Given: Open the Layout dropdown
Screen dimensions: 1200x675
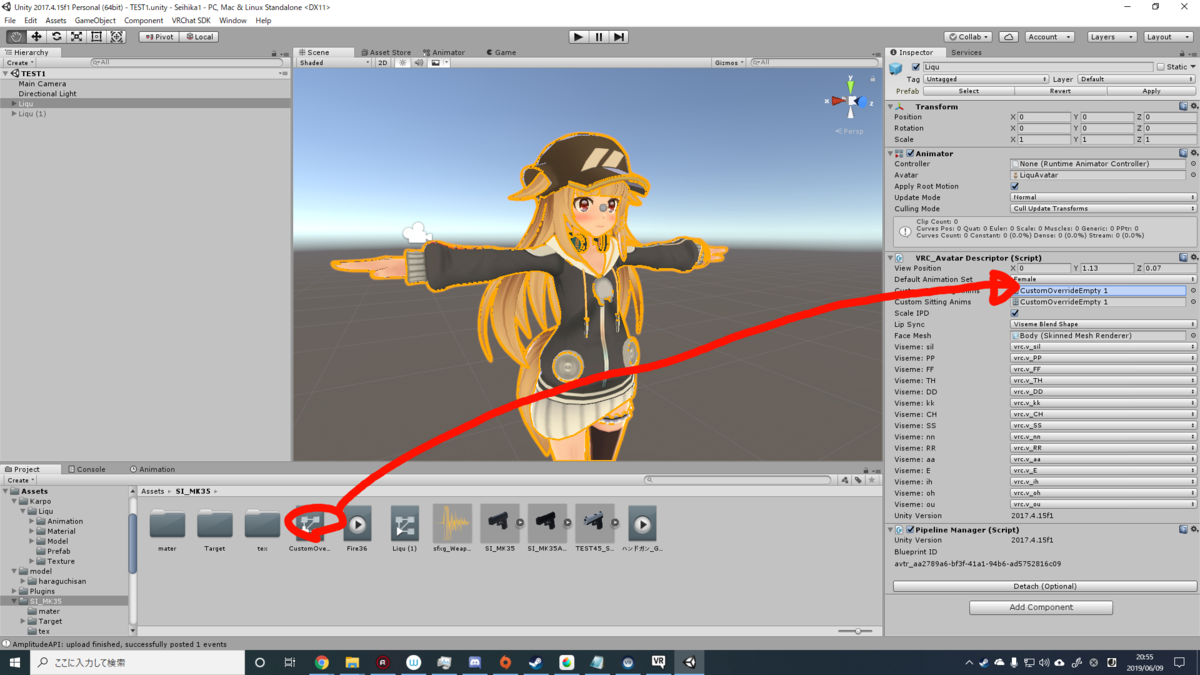Looking at the screenshot, I should pos(1168,37).
